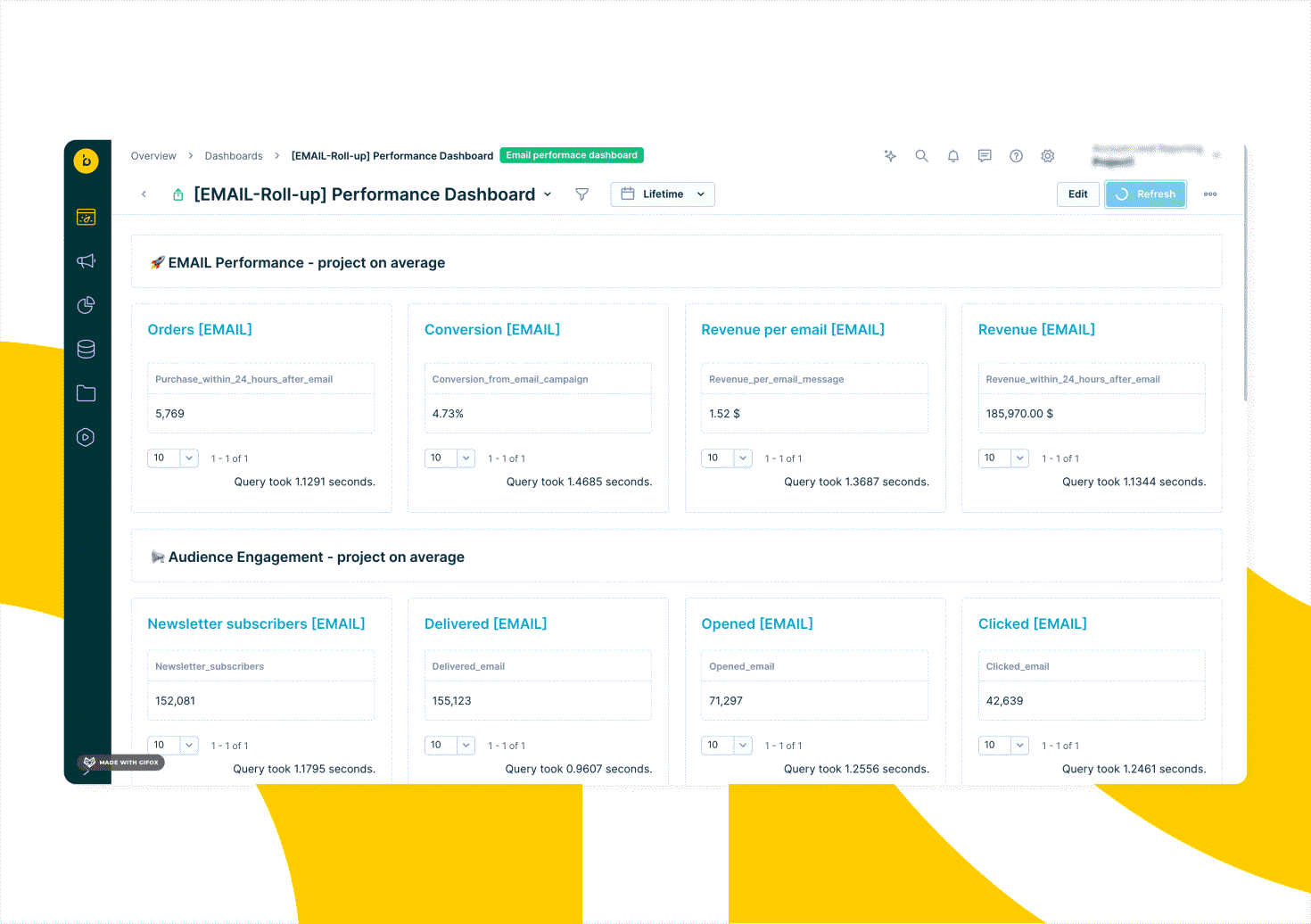Open the play circle icon in sidebar

[86, 437]
